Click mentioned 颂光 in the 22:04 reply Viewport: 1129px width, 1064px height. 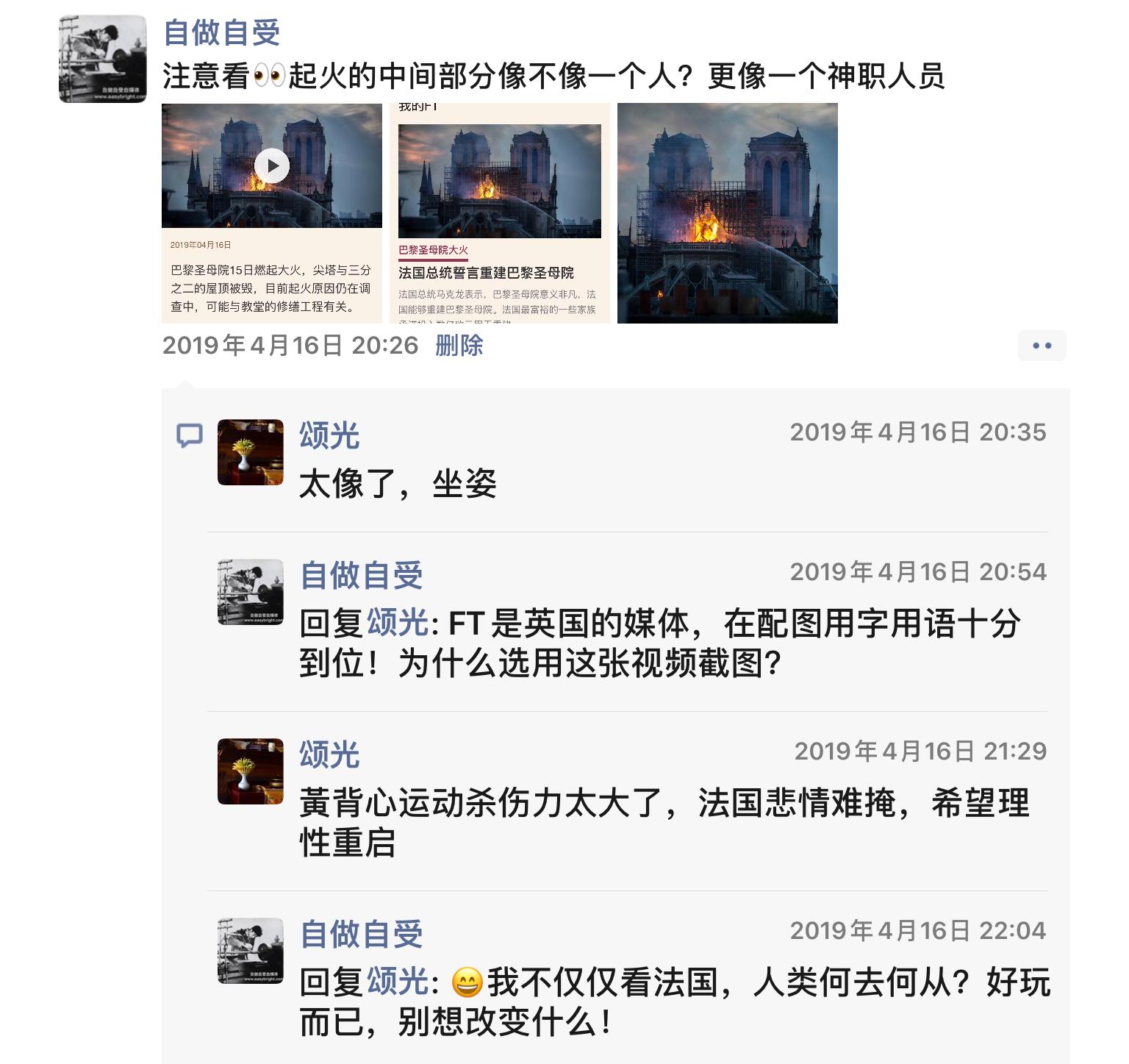click(398, 982)
